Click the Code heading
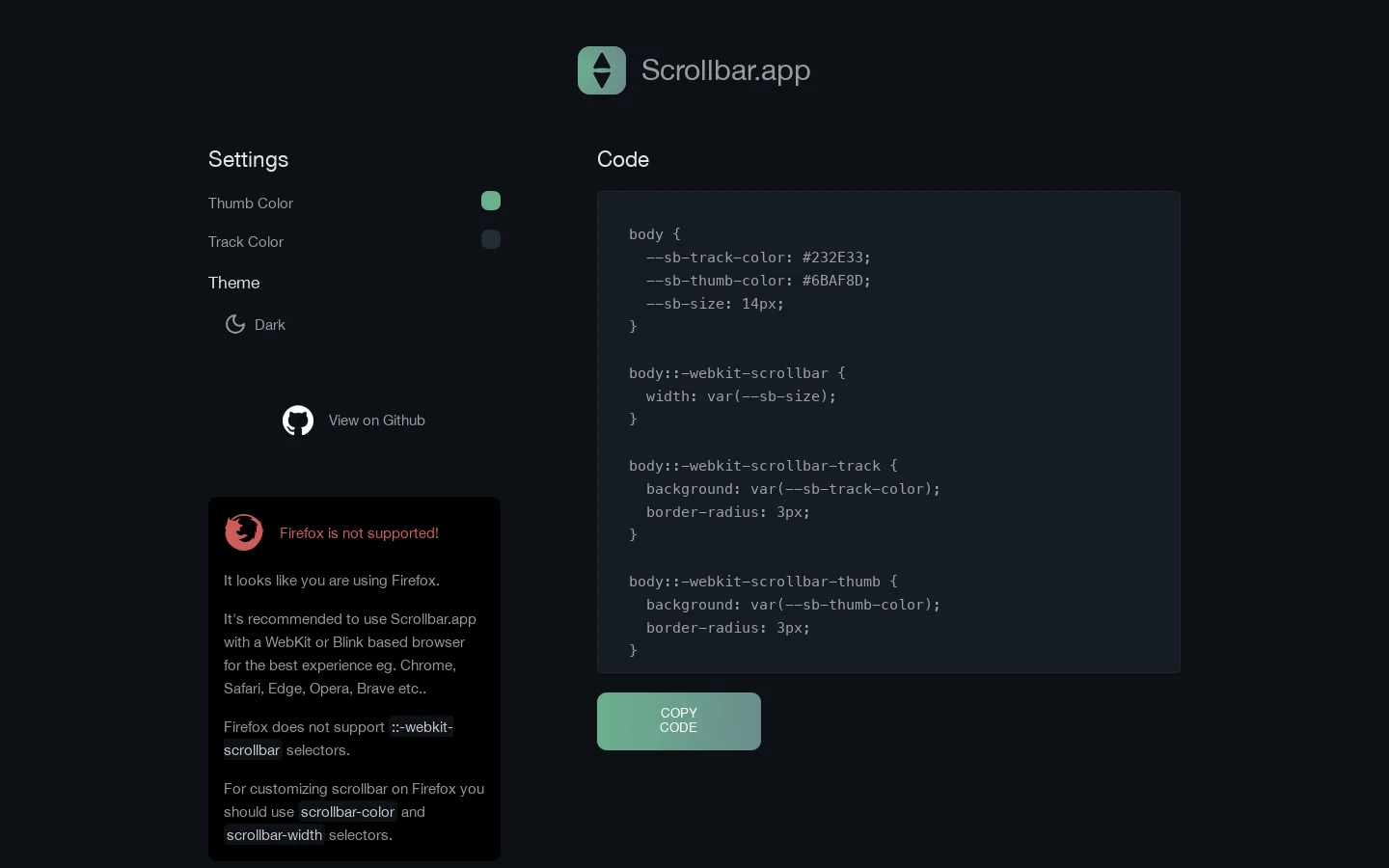This screenshot has width=1389, height=868. (623, 159)
